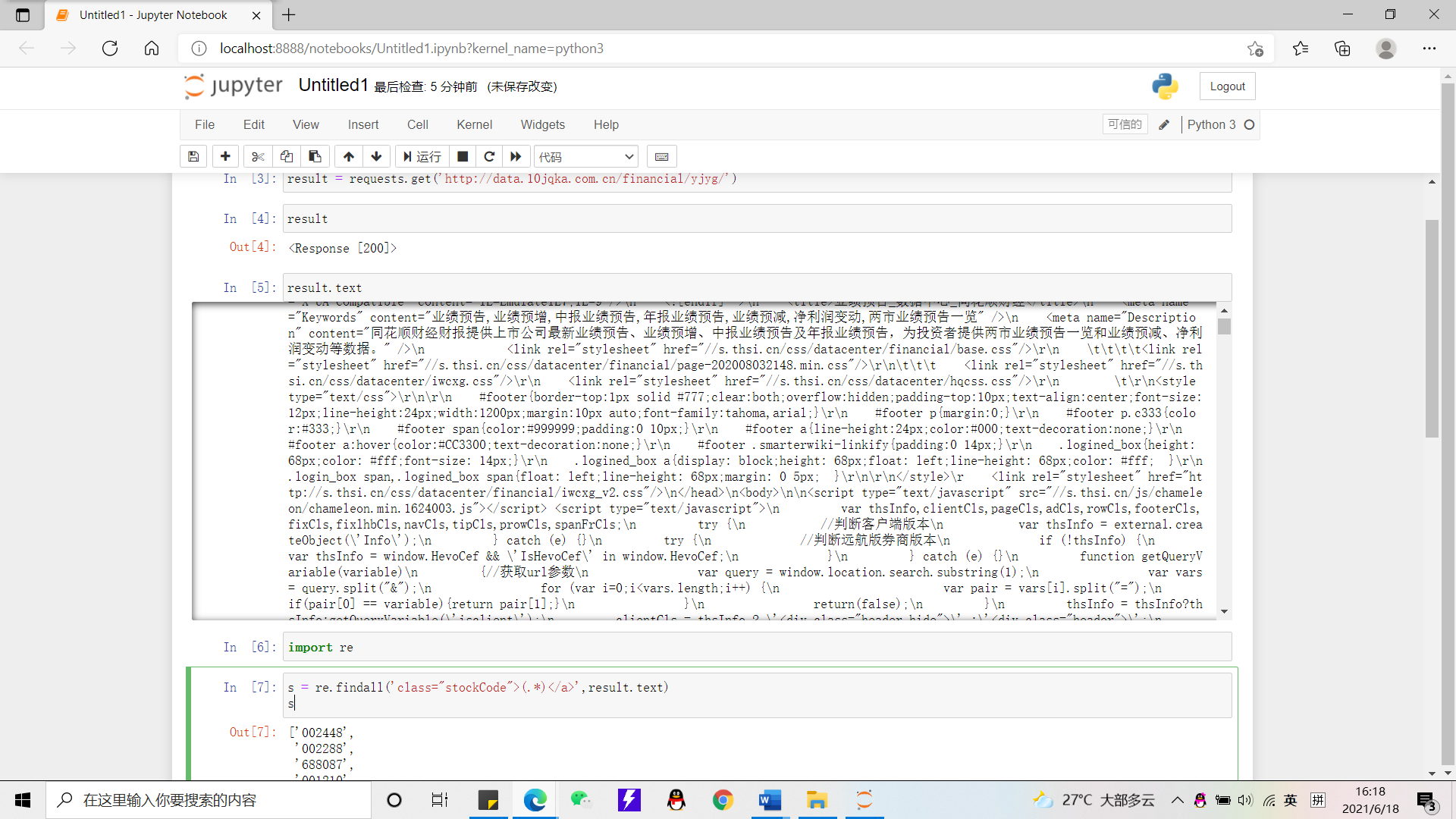Click the output area scrollbar down arrow
This screenshot has height=819, width=1456.
[1224, 611]
